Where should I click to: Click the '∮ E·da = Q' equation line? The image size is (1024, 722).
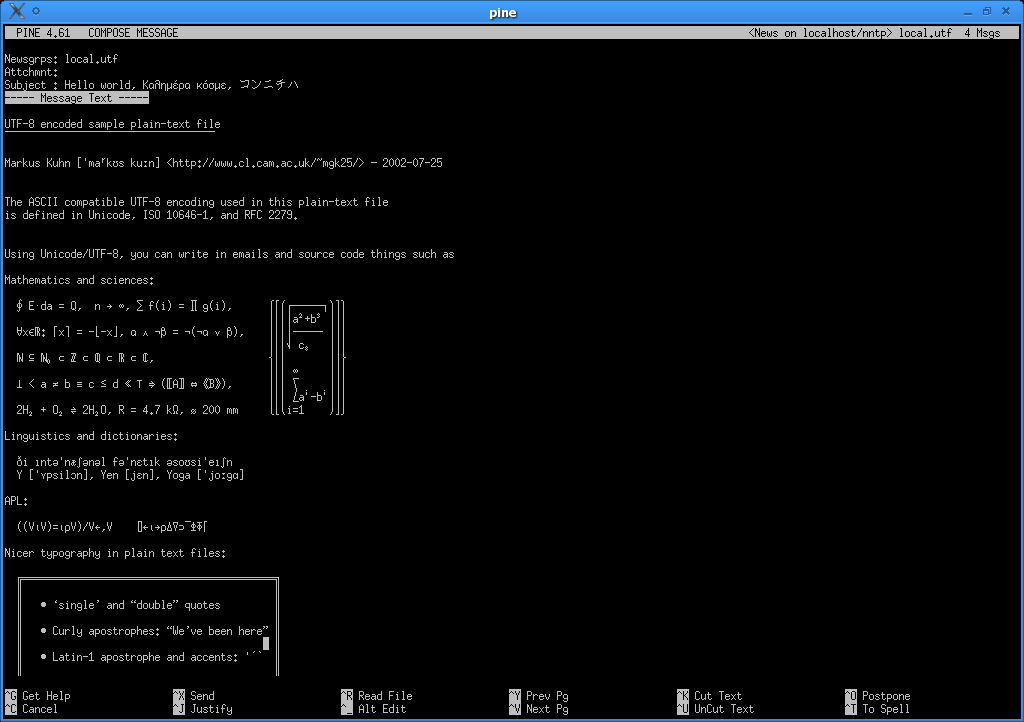pyautogui.click(x=124, y=306)
